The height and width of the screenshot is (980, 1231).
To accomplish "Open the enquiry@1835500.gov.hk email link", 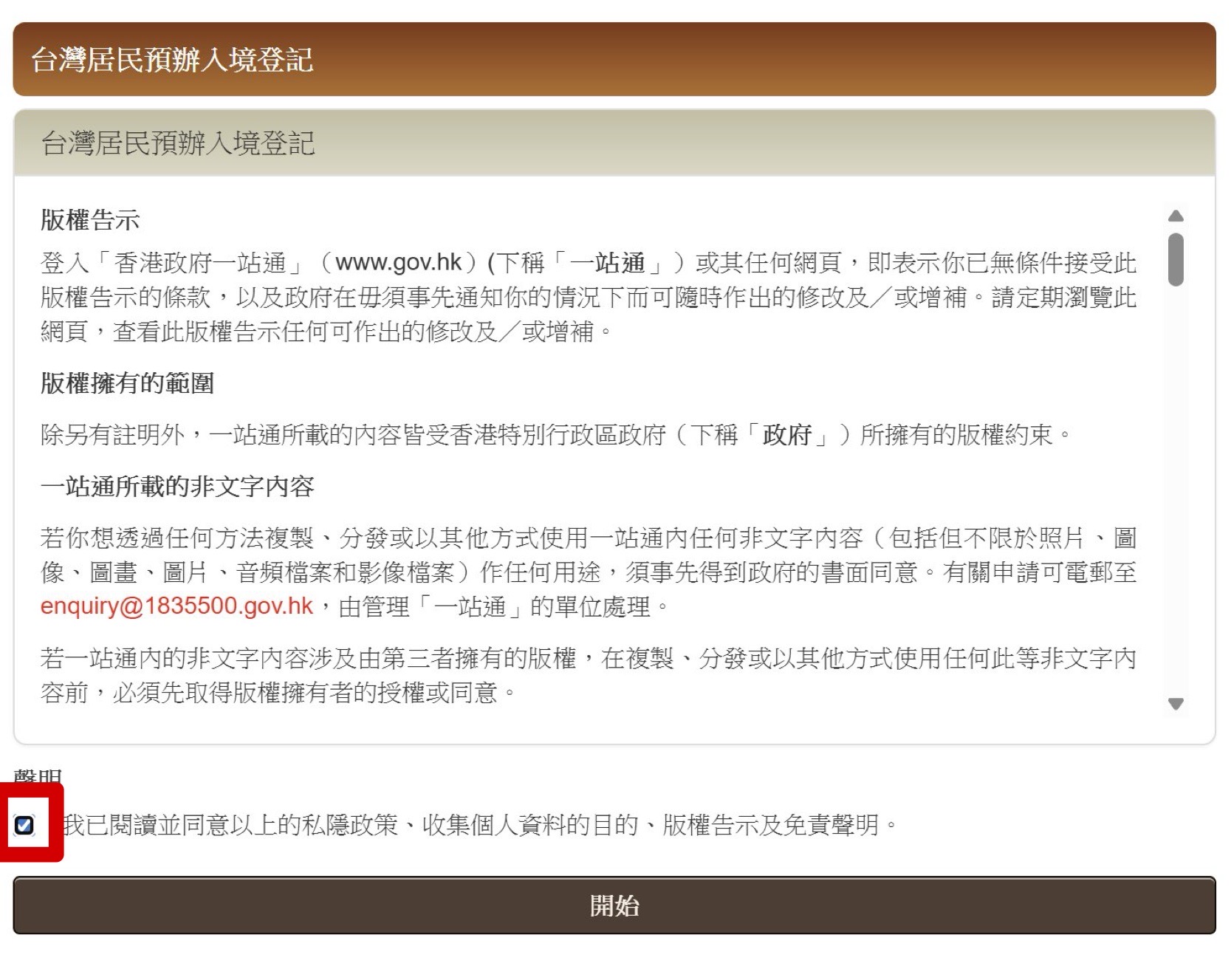I will (175, 606).
